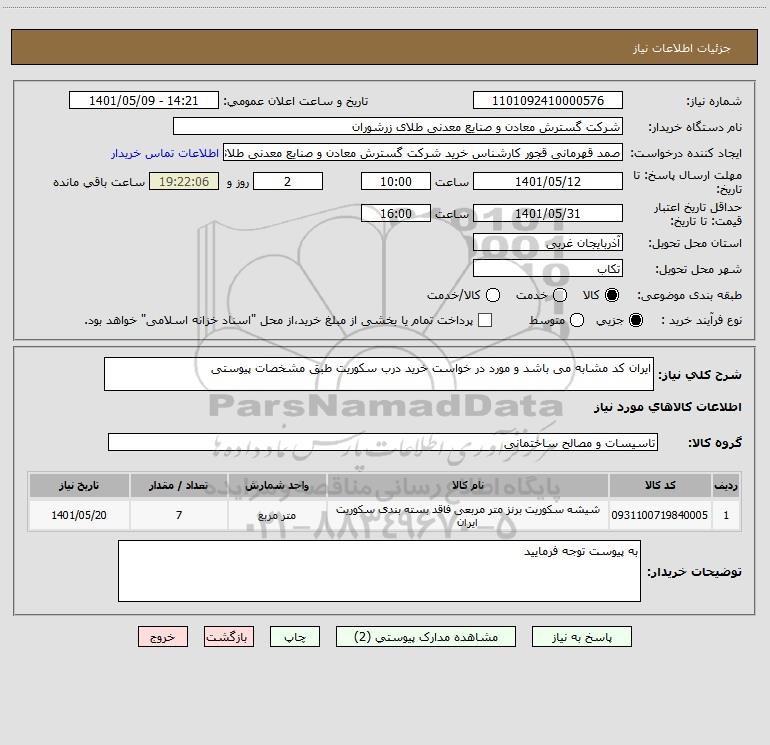
Task: Open the اطلاعات تماس خریدار link
Action: click(165, 153)
